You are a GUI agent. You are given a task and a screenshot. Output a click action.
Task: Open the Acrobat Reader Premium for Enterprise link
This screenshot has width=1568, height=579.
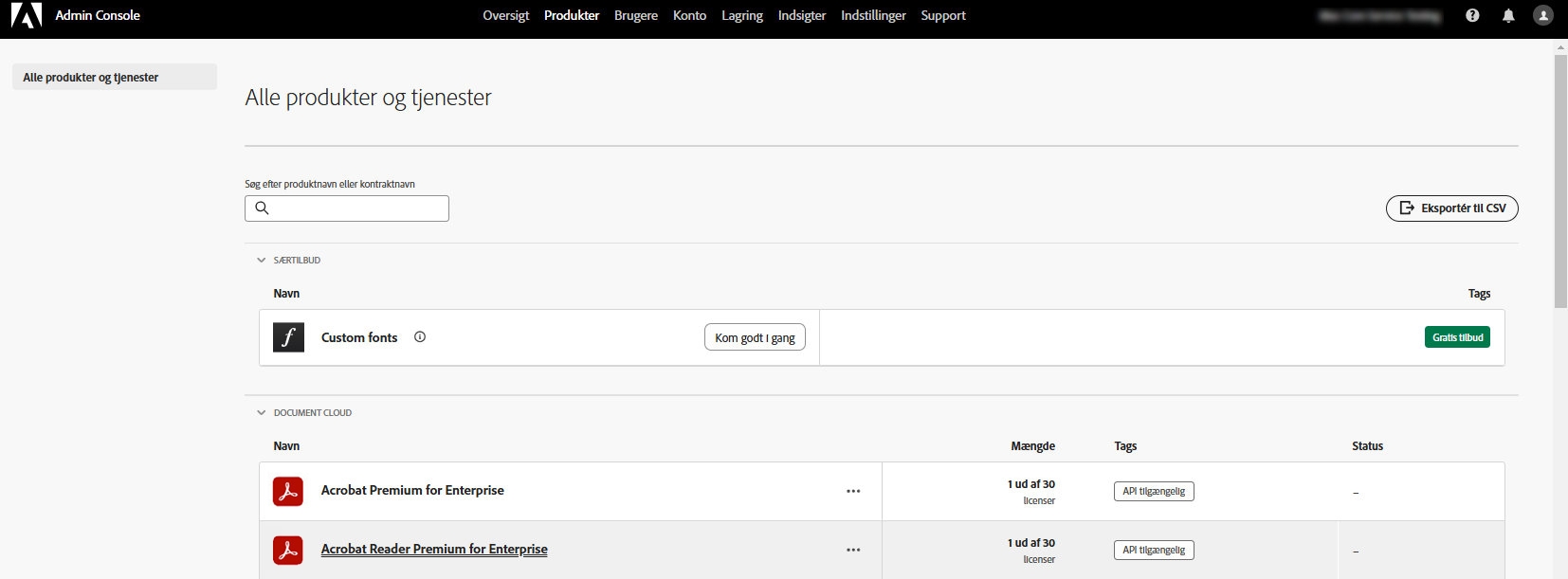coord(434,549)
